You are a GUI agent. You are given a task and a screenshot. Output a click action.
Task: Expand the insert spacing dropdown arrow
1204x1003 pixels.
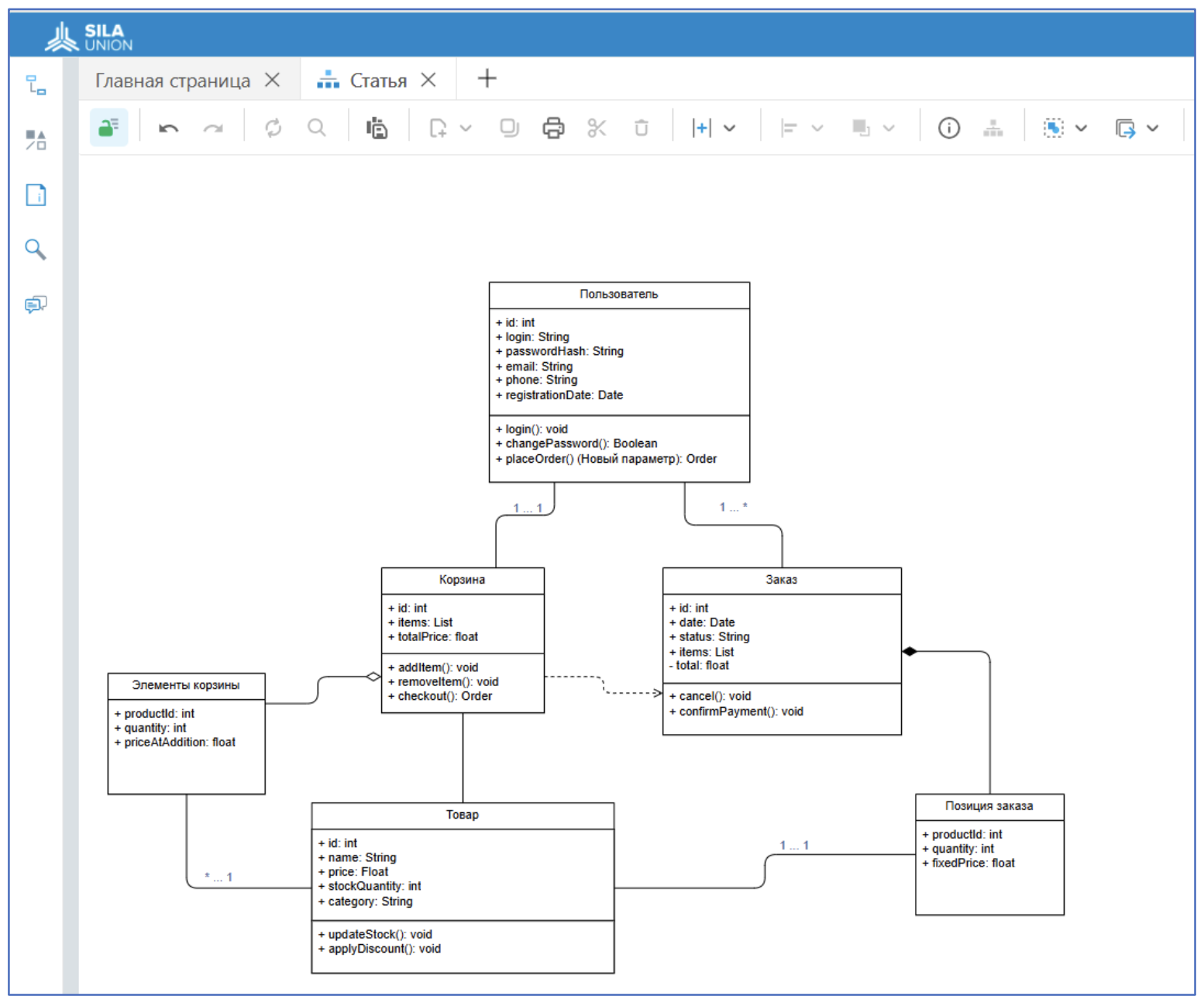point(730,129)
